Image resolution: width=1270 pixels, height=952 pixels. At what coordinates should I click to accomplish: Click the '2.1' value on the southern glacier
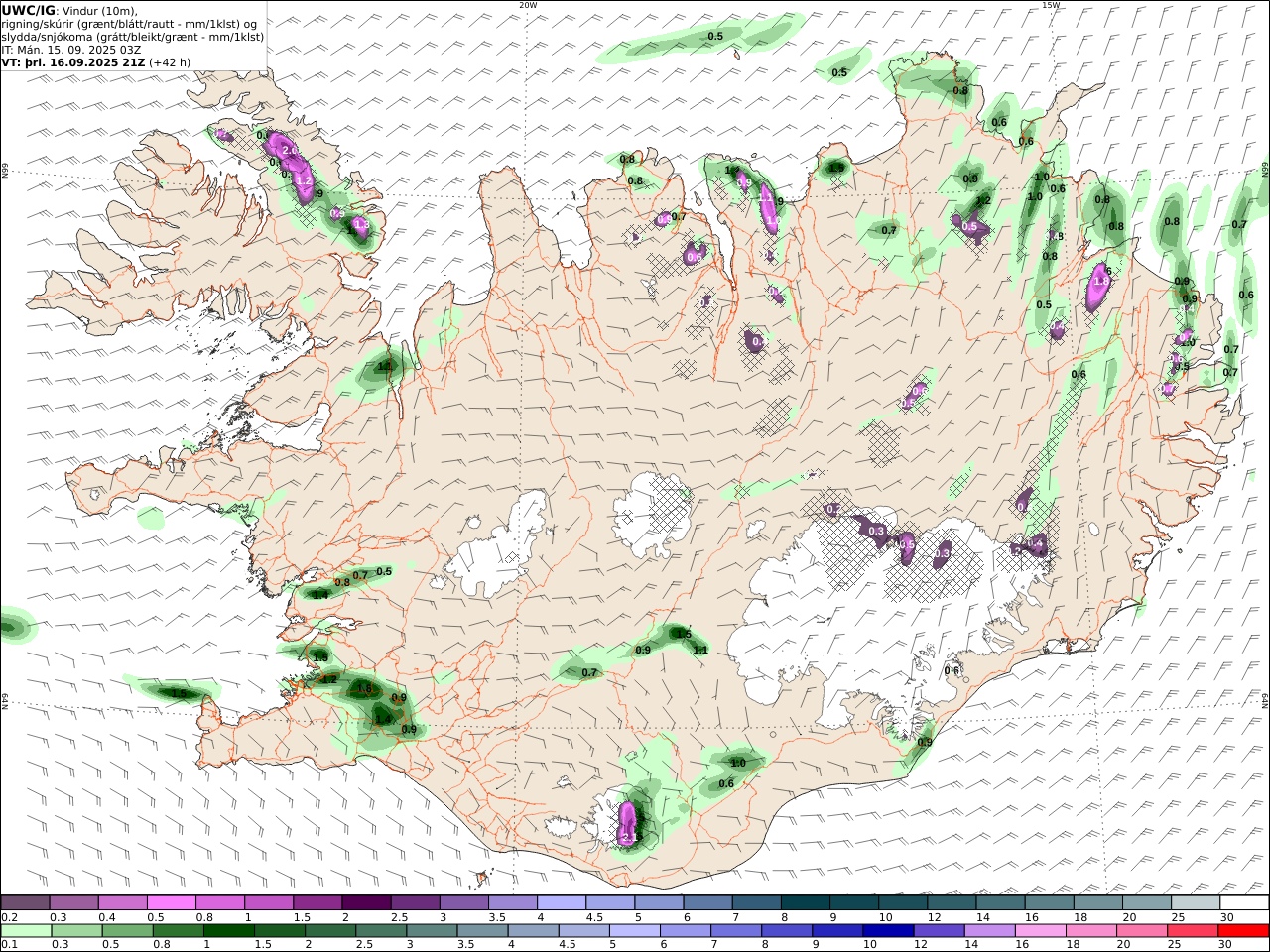point(628,838)
